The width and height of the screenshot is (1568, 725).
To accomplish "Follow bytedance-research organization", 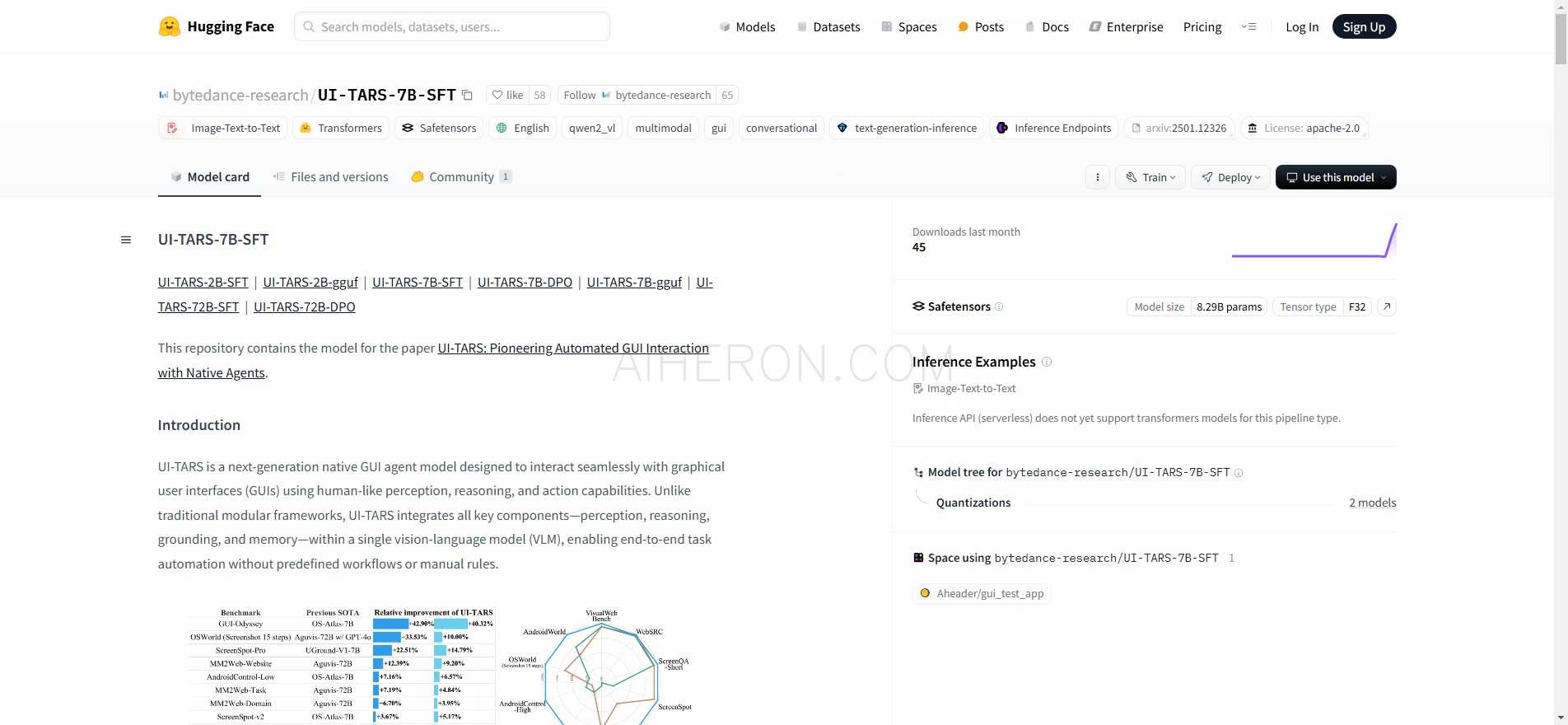I will tap(637, 95).
